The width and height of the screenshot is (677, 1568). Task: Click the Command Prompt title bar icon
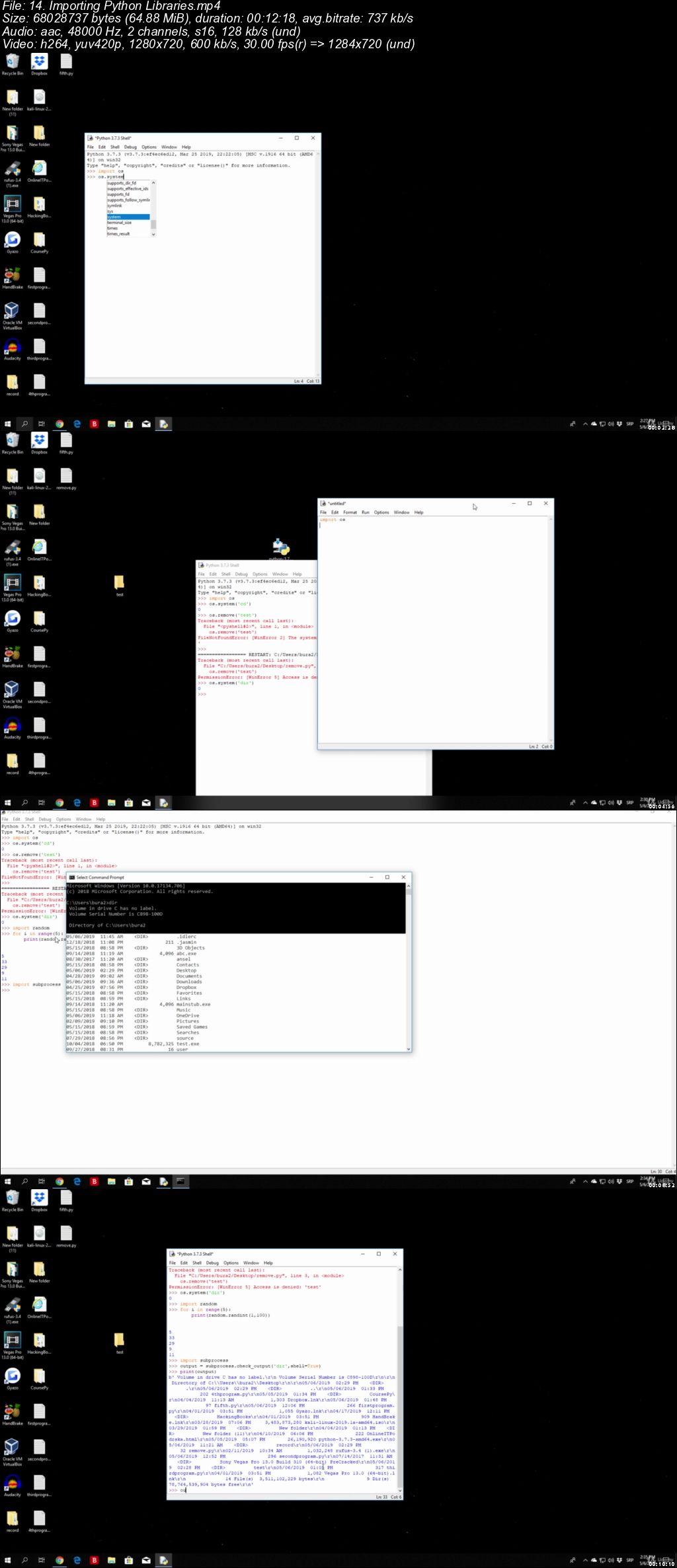(x=72, y=877)
